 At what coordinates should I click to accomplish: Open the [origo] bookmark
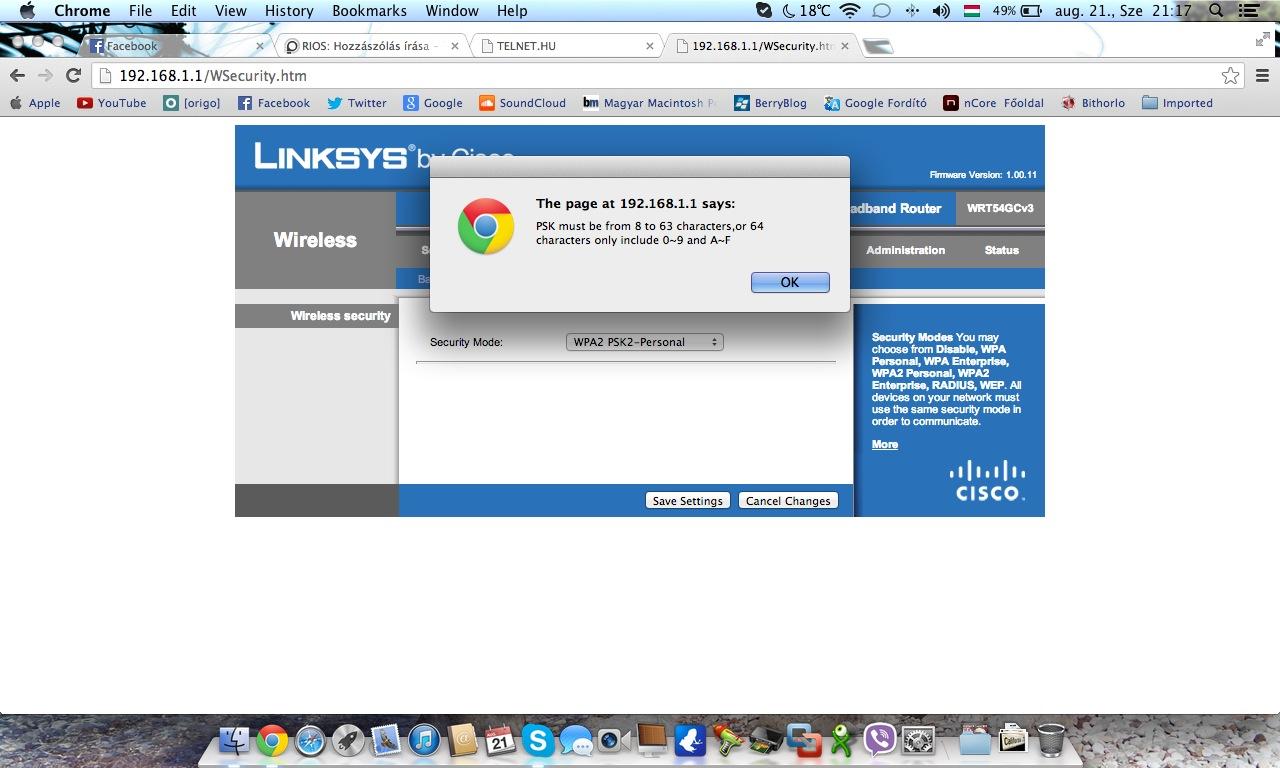point(192,103)
